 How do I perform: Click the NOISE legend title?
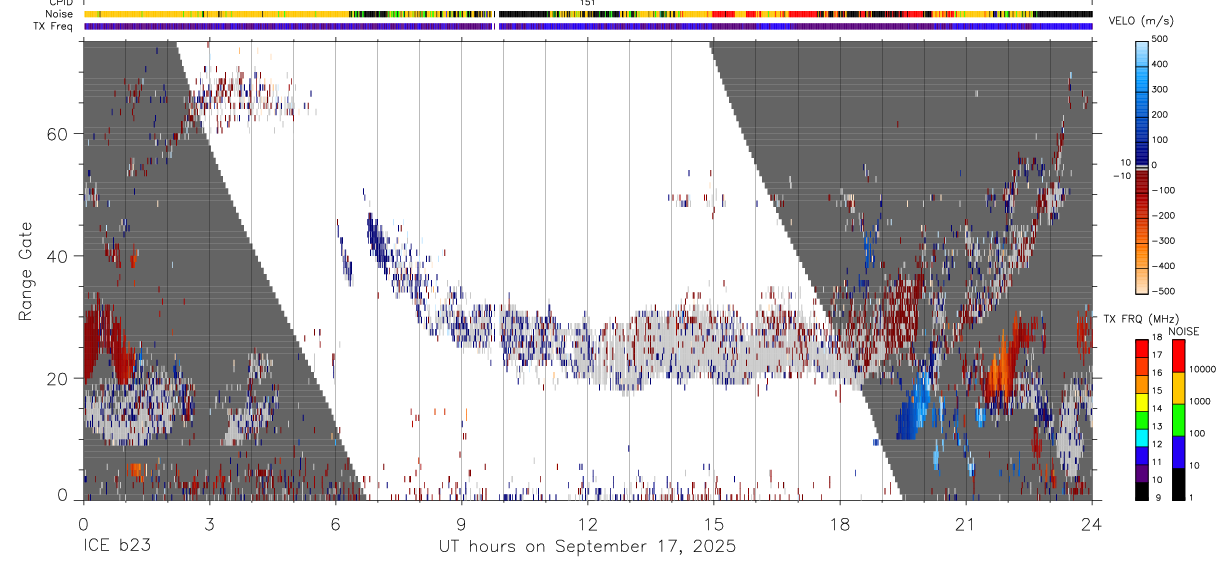[x=1183, y=331]
